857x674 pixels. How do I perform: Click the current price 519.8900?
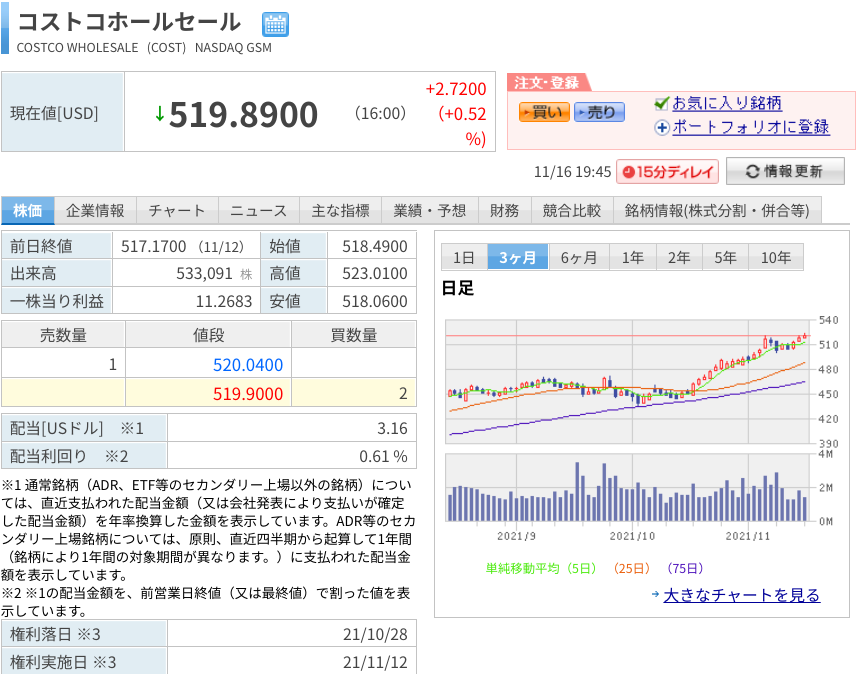click(x=243, y=115)
